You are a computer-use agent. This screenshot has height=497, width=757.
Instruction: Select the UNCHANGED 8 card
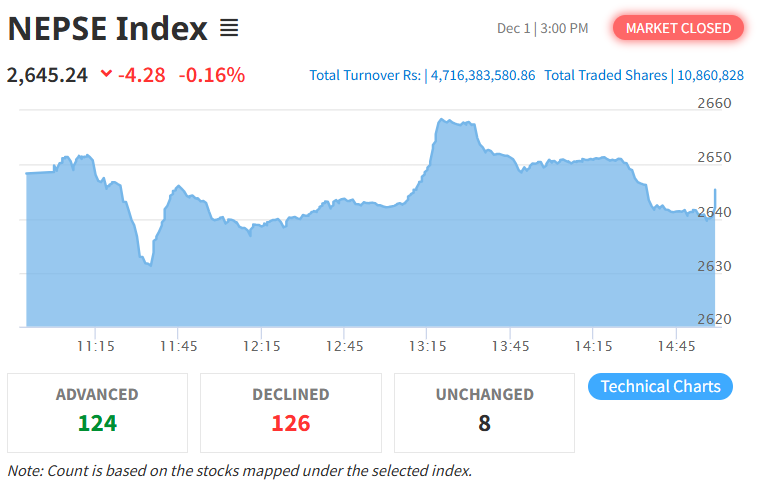coord(484,412)
